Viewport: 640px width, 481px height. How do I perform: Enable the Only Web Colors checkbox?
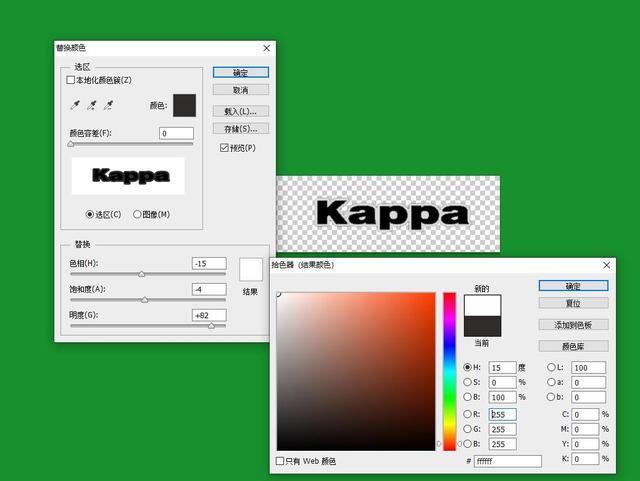pyautogui.click(x=280, y=461)
